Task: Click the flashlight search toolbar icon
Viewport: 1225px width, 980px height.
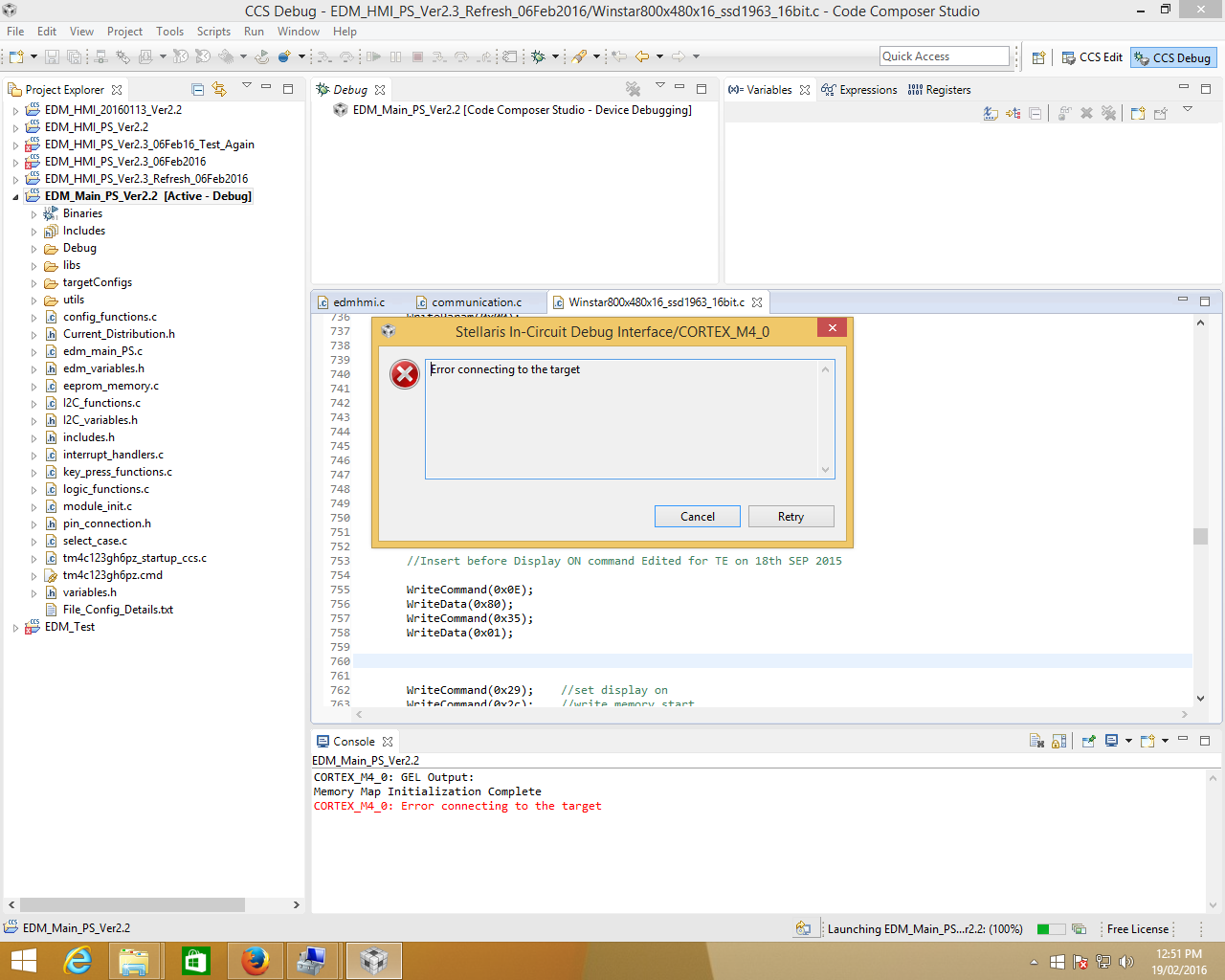Action: click(579, 57)
